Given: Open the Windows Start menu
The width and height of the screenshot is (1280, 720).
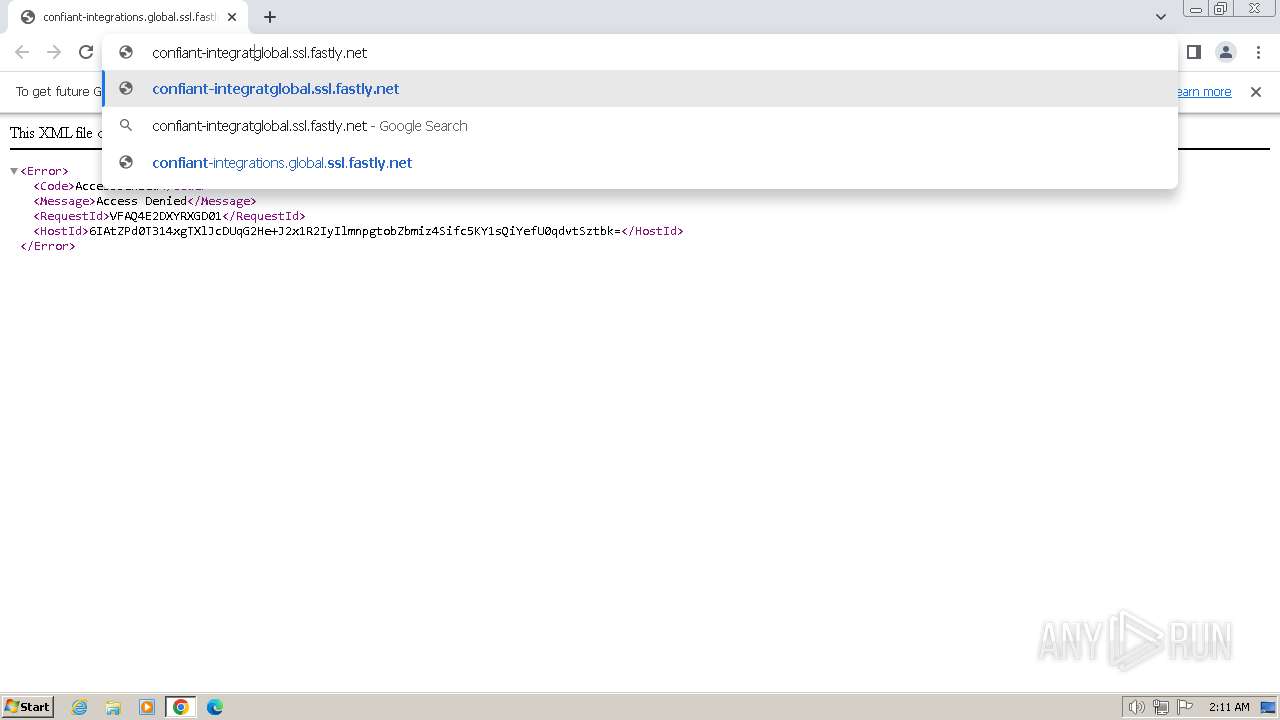Looking at the screenshot, I should click(x=28, y=707).
